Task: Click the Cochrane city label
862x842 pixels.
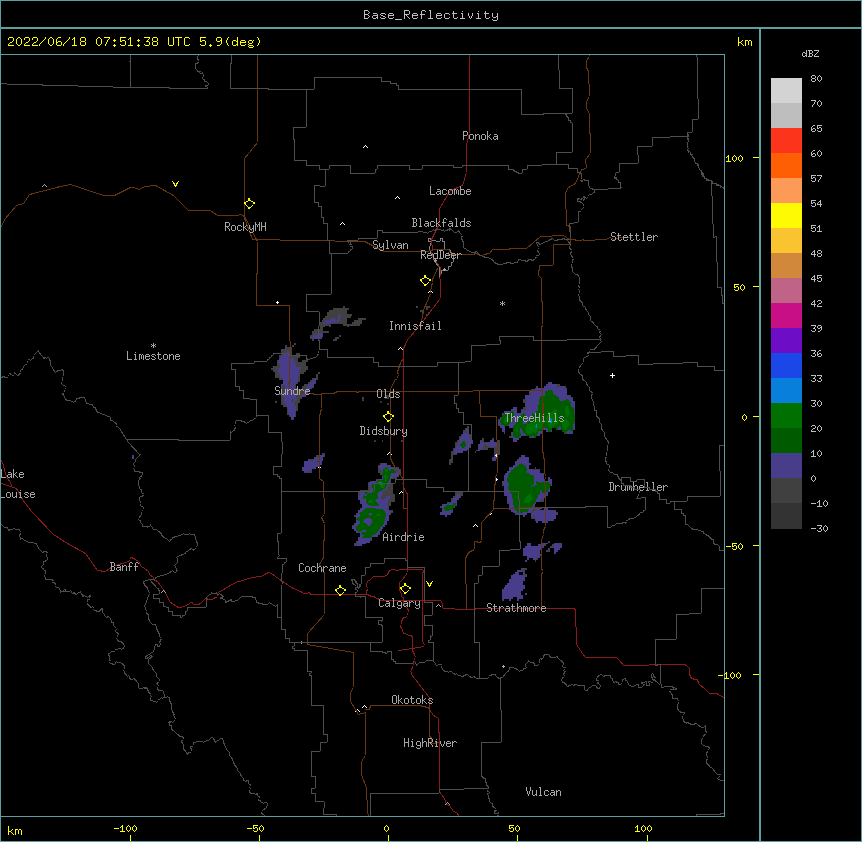Action: point(322,568)
